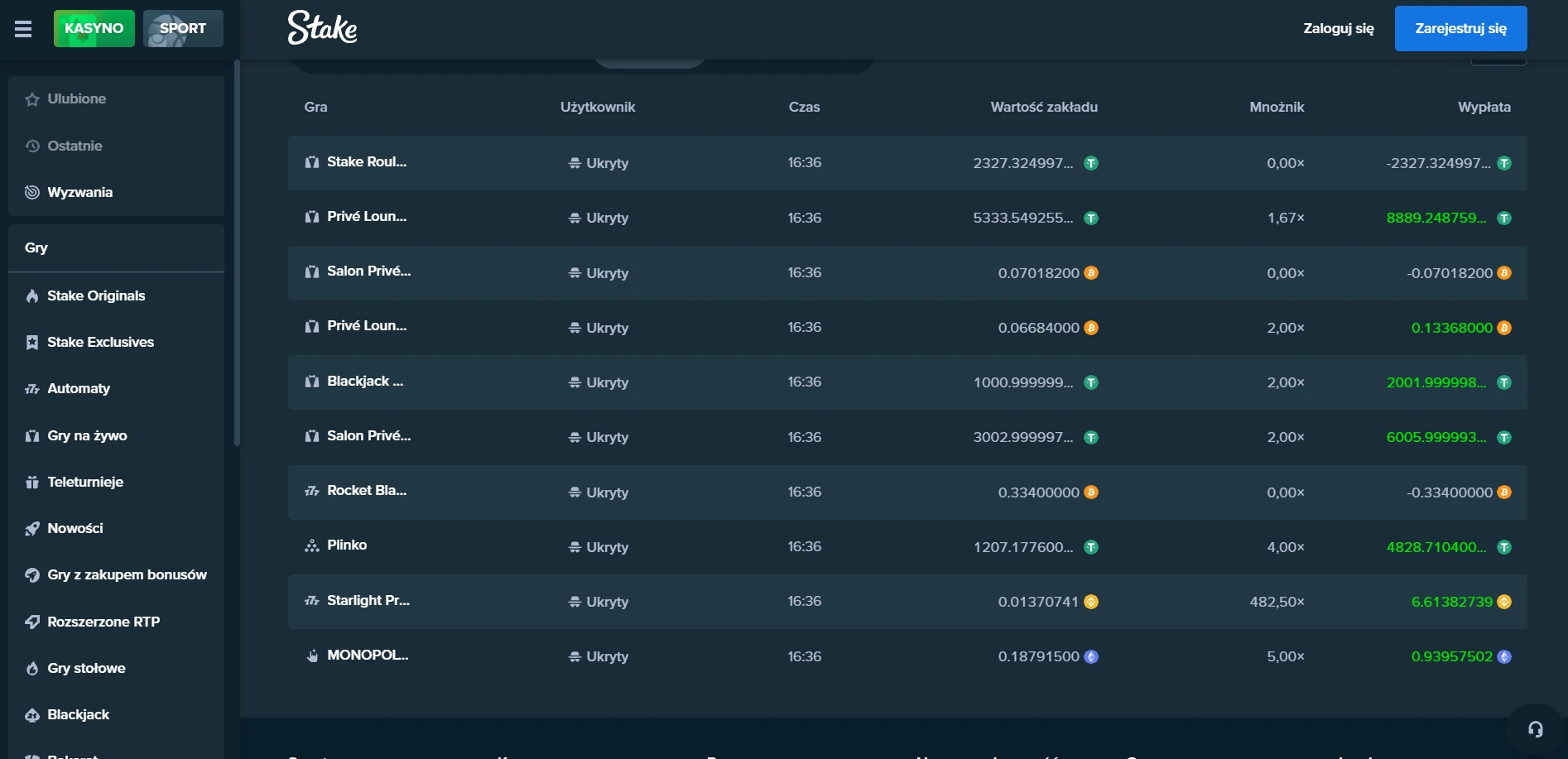Screen dimensions: 1568x759
Task: Click the Wartość zakładu column header
Action: (x=1044, y=107)
